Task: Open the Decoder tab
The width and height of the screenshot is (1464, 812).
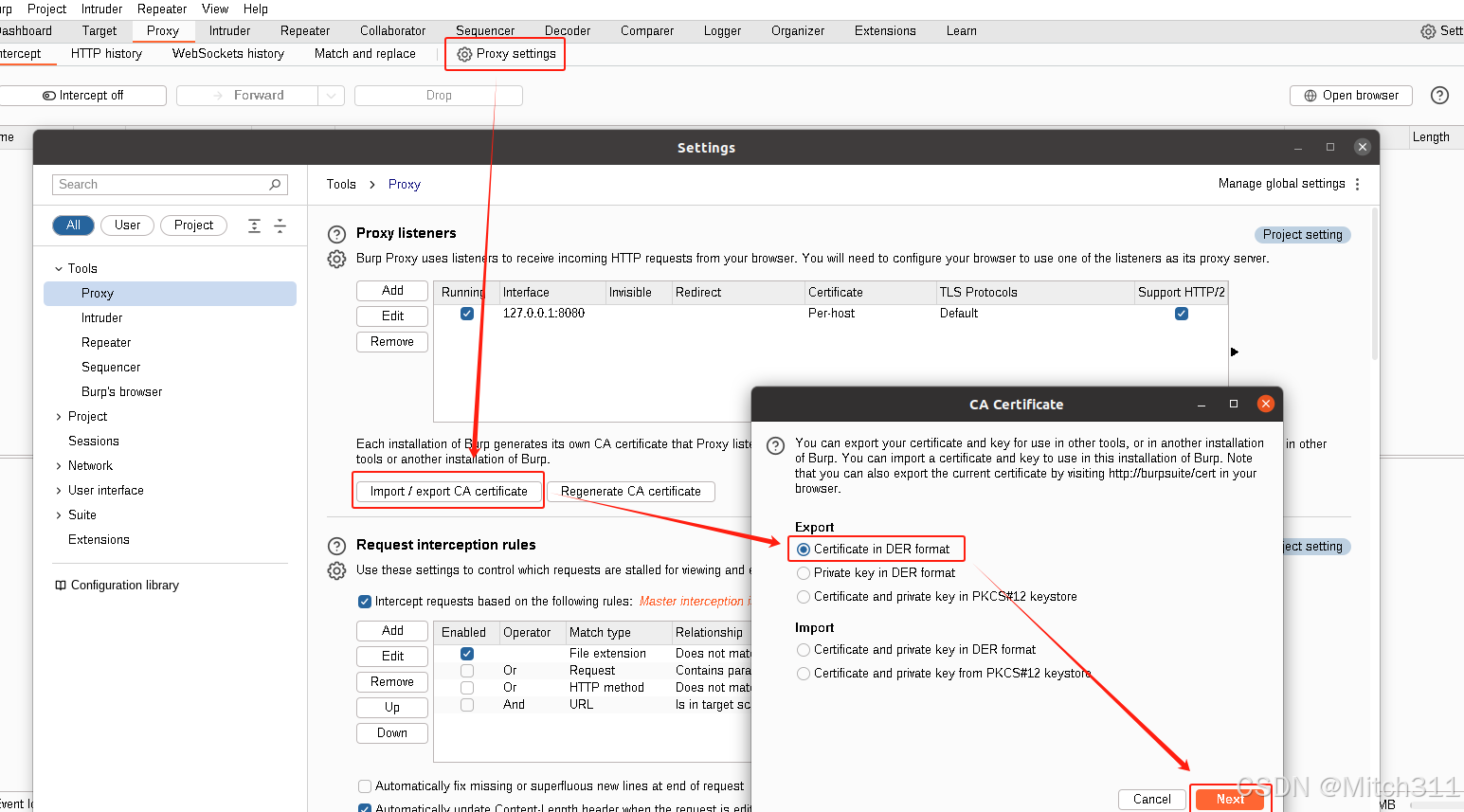Action: (x=568, y=31)
